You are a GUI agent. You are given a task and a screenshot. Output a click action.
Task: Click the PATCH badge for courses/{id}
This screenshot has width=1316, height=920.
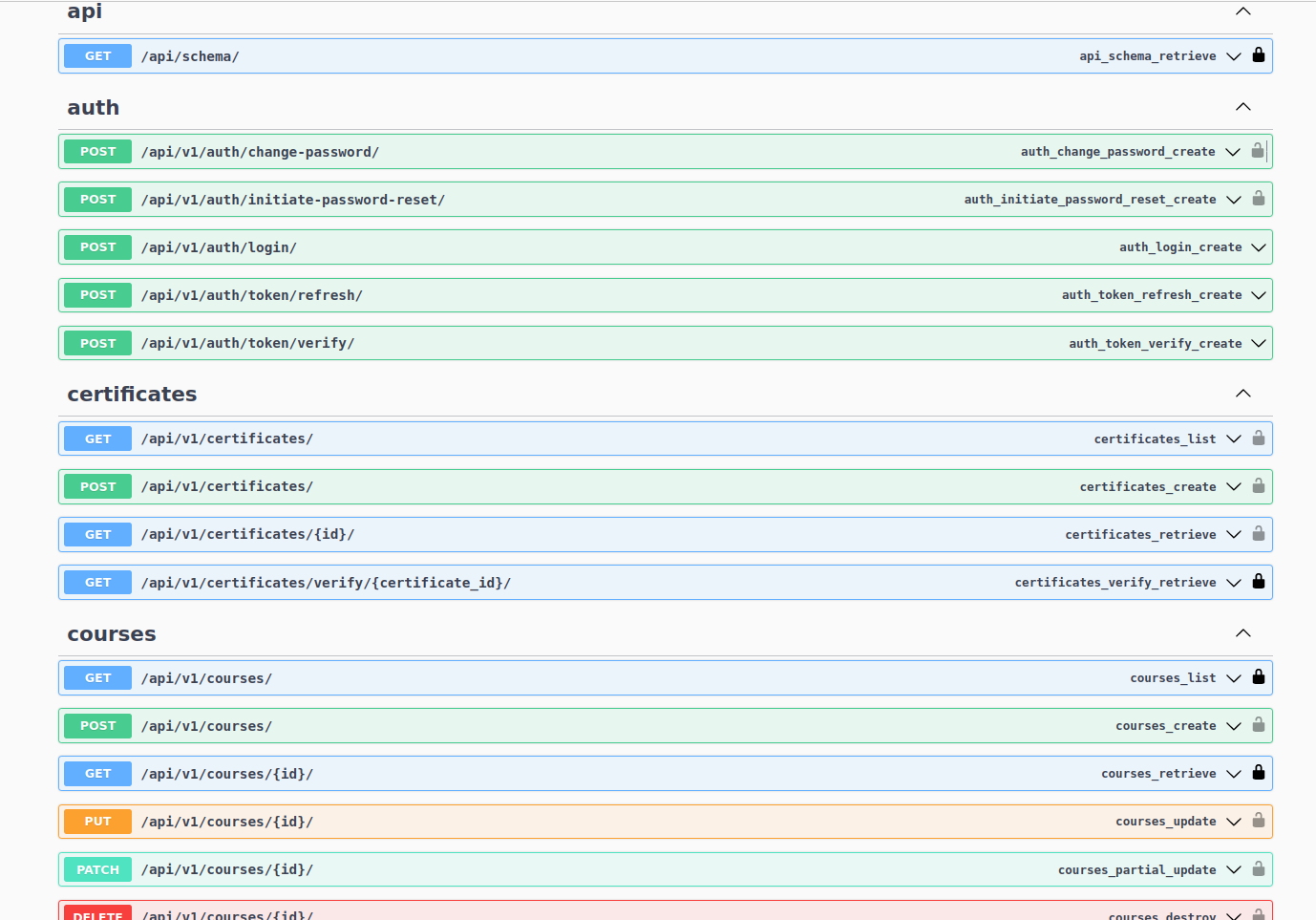pyautogui.click(x=97, y=869)
